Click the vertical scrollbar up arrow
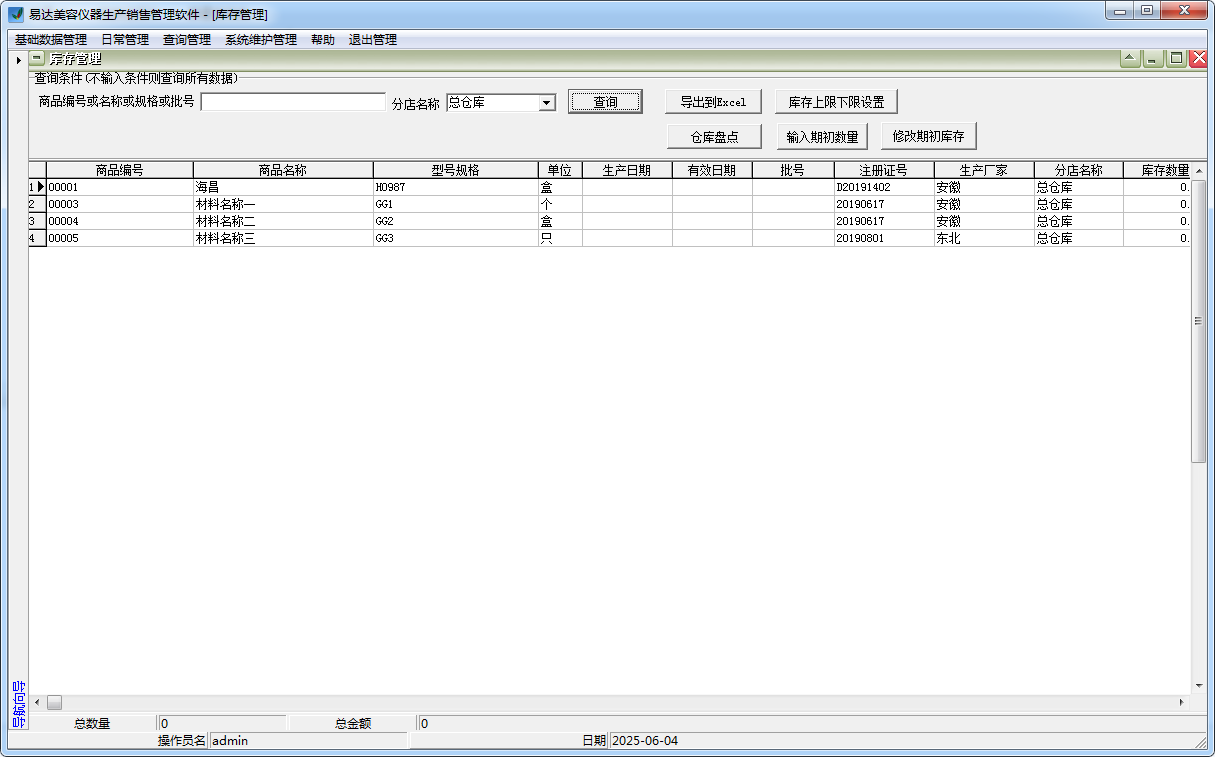The width and height of the screenshot is (1215, 757). (1198, 172)
